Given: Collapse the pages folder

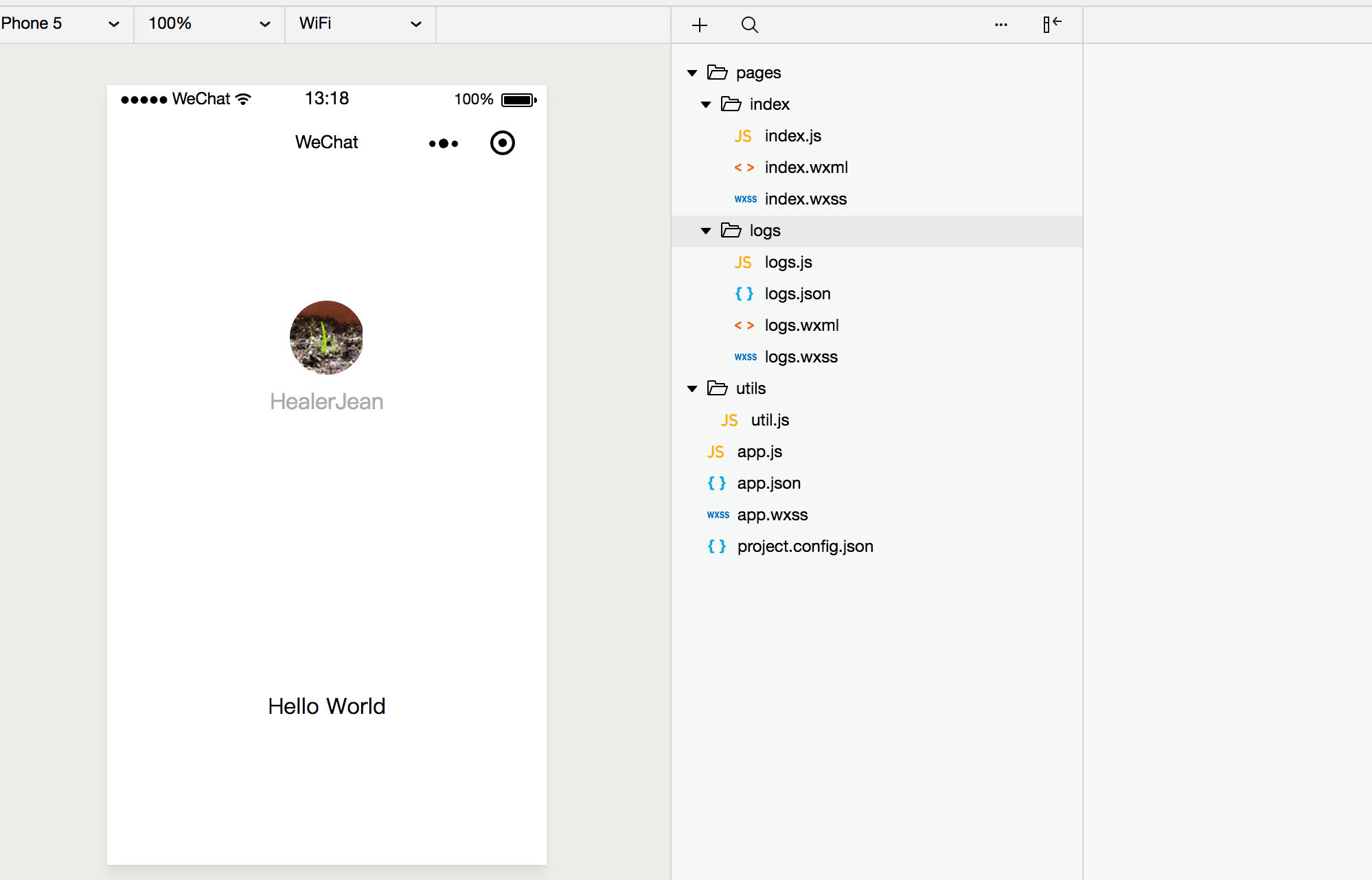Looking at the screenshot, I should pyautogui.click(x=692, y=73).
